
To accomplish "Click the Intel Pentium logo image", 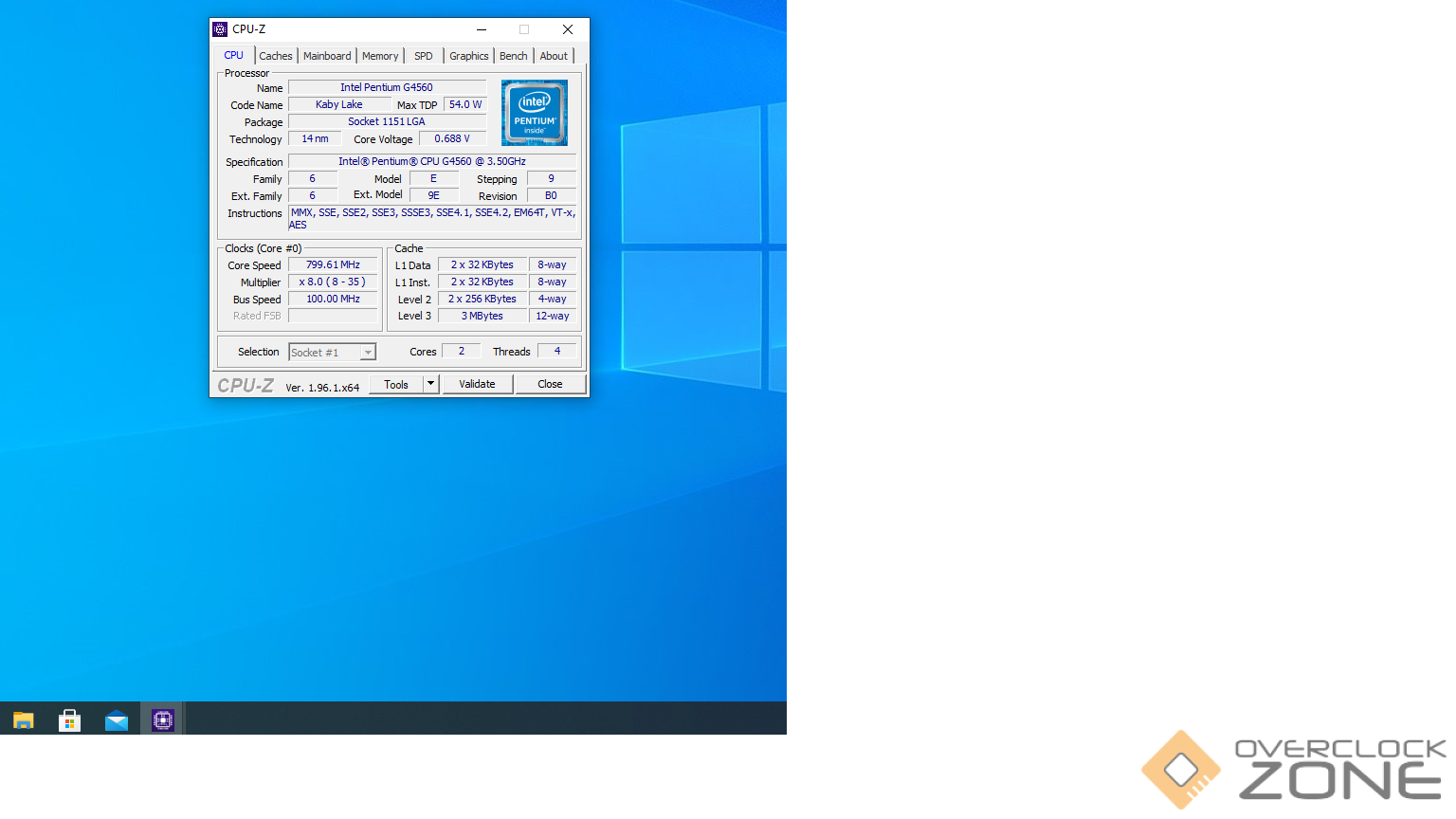I will (x=535, y=113).
